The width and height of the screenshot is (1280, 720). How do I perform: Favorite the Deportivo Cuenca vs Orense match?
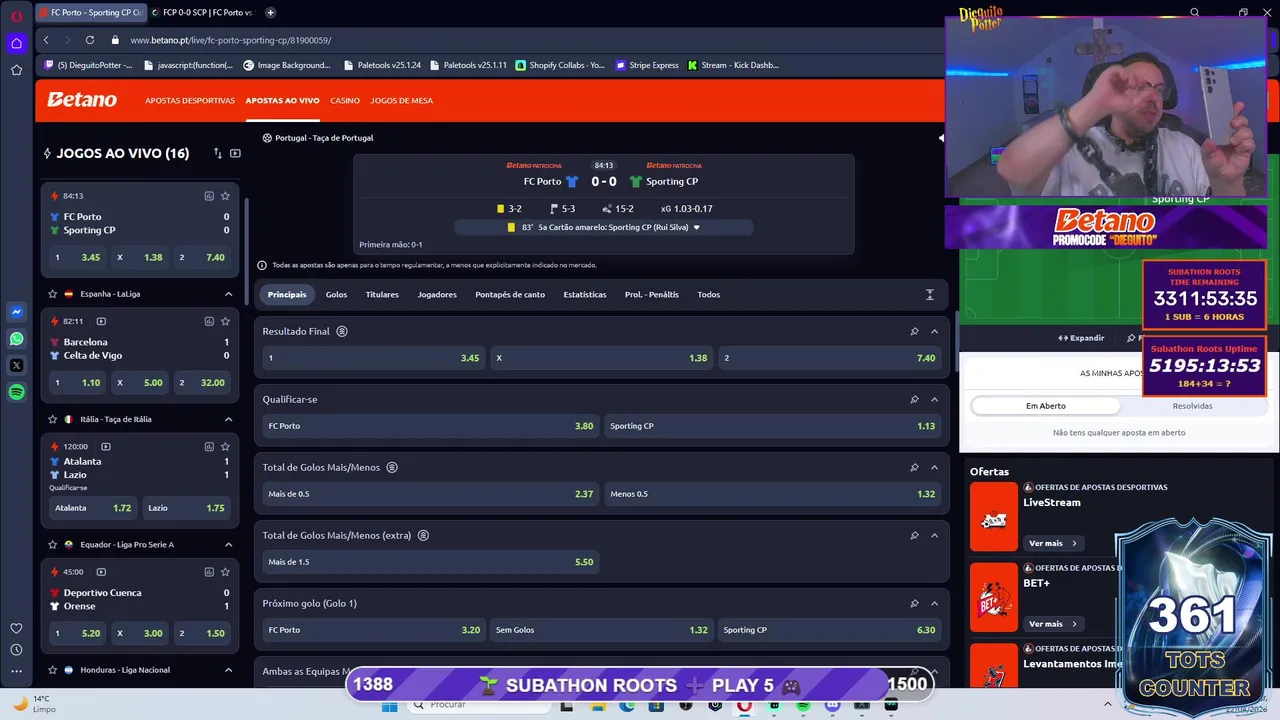click(225, 572)
